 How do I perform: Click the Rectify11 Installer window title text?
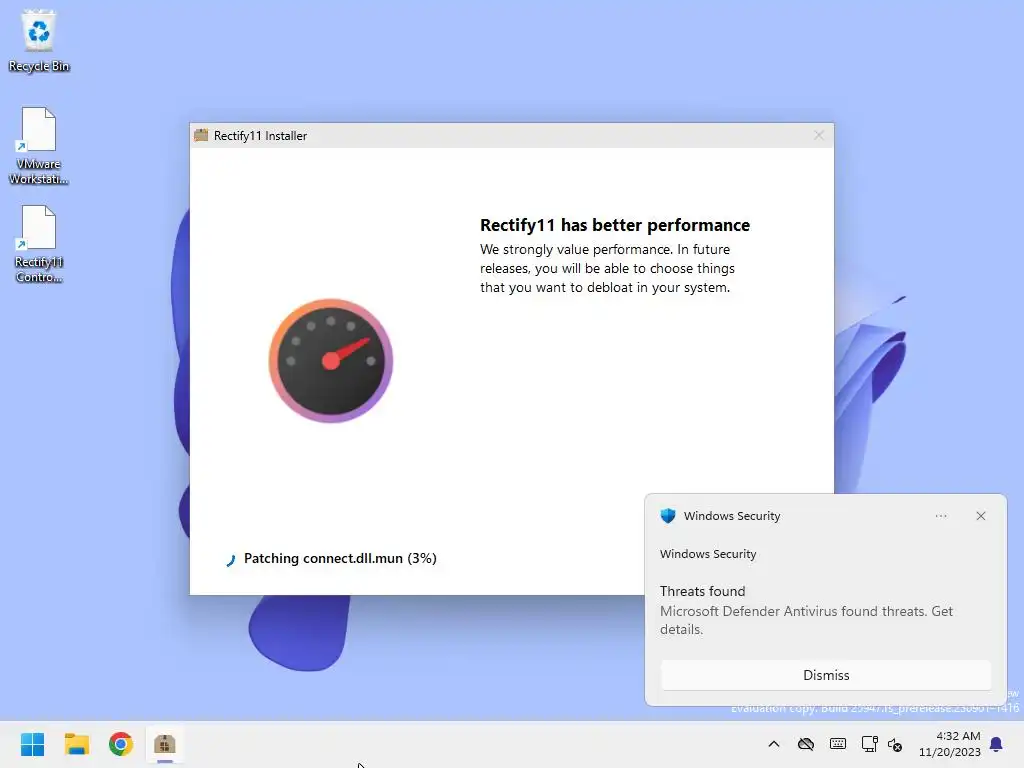tap(261, 136)
